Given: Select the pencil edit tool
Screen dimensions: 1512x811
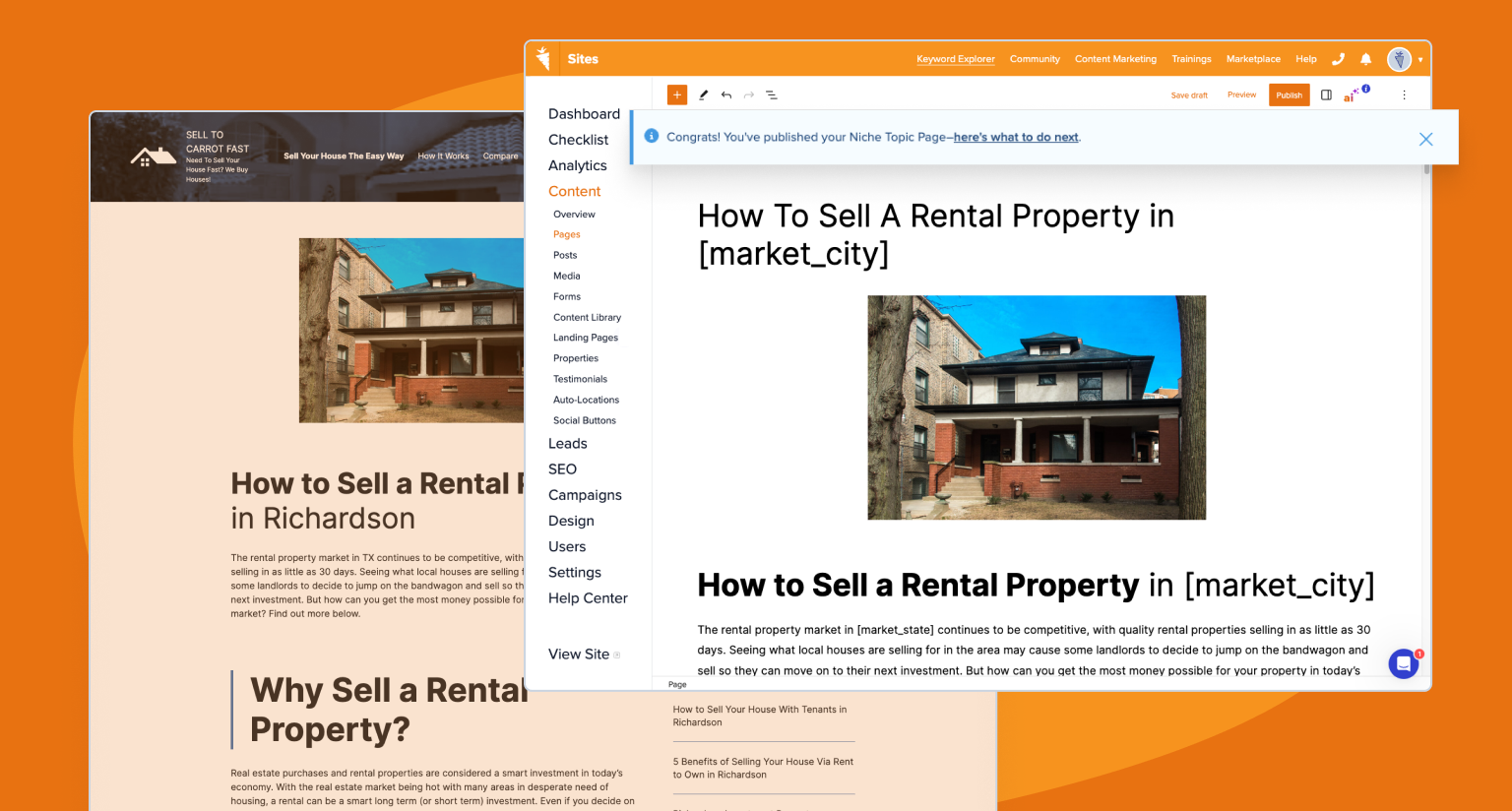Looking at the screenshot, I should (703, 95).
